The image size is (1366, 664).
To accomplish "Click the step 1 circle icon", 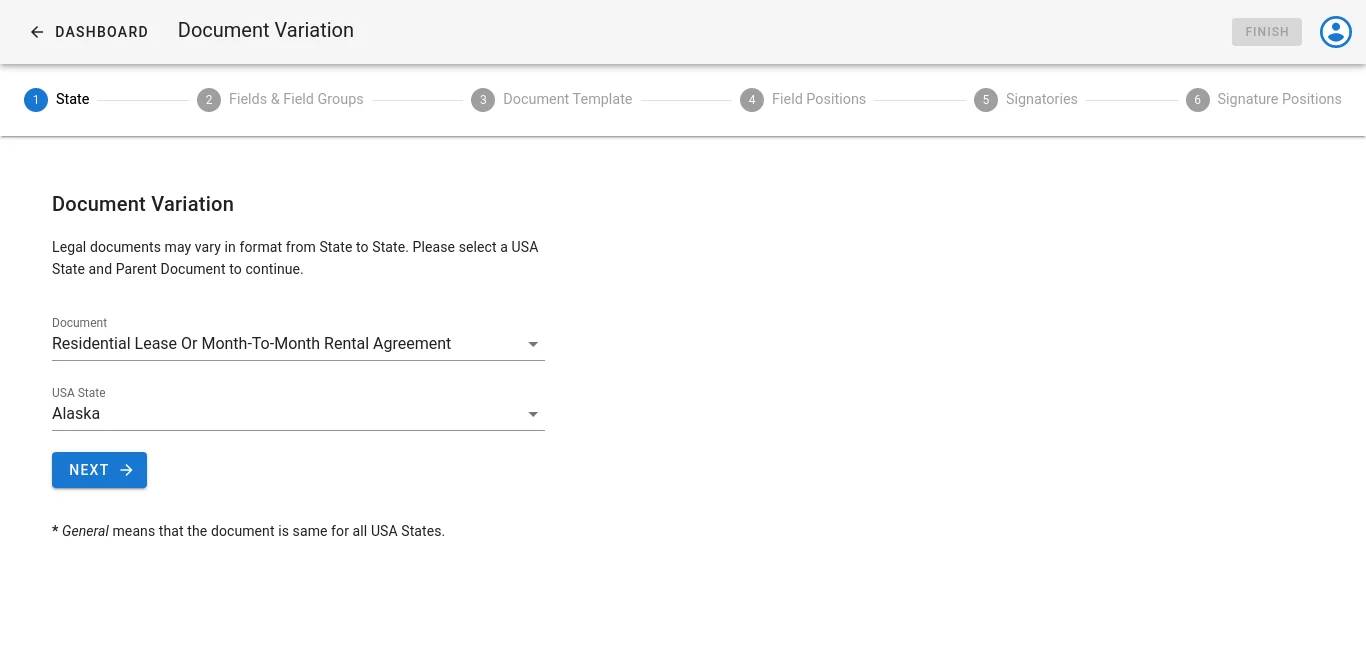I will pyautogui.click(x=36, y=100).
